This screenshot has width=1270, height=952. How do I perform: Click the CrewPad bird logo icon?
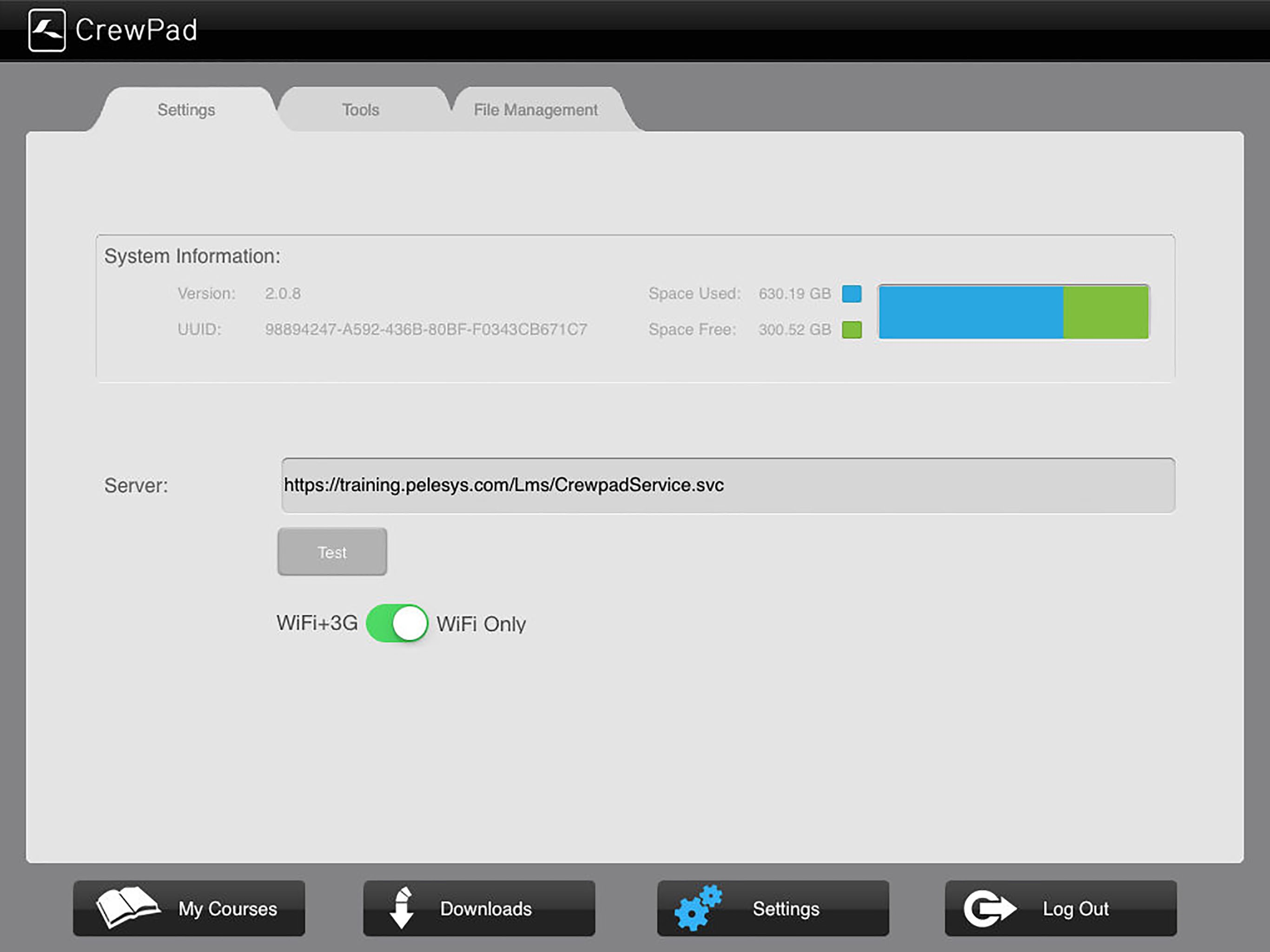tap(46, 30)
